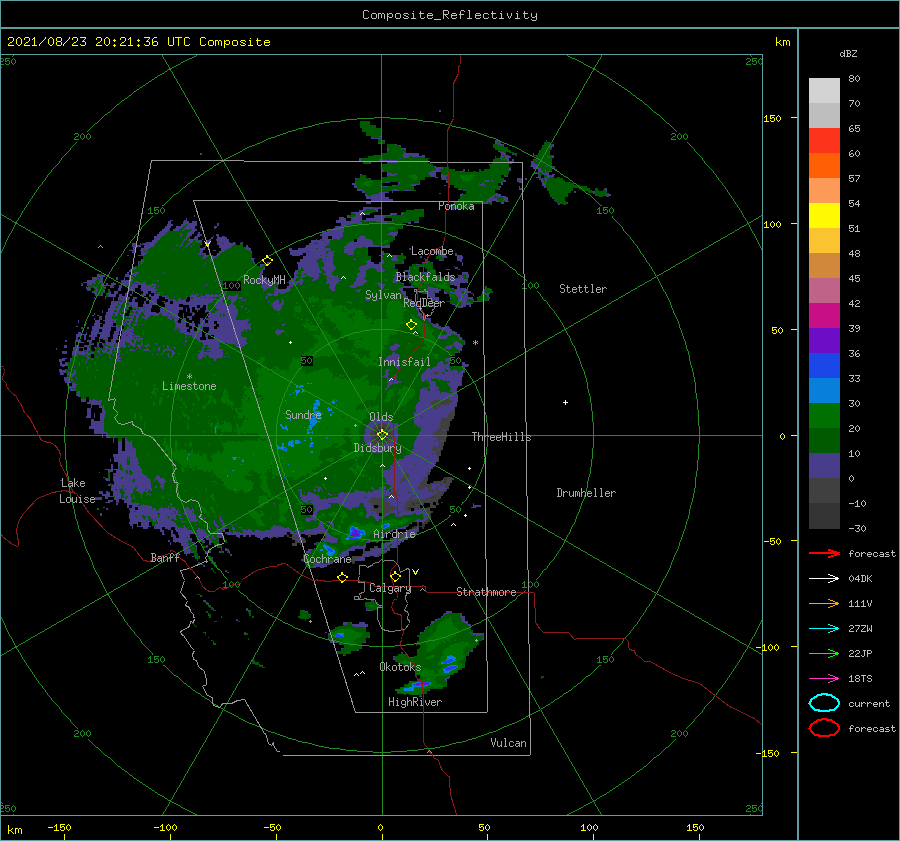Click the Innisfail city label
900x841 pixels.
point(404,362)
